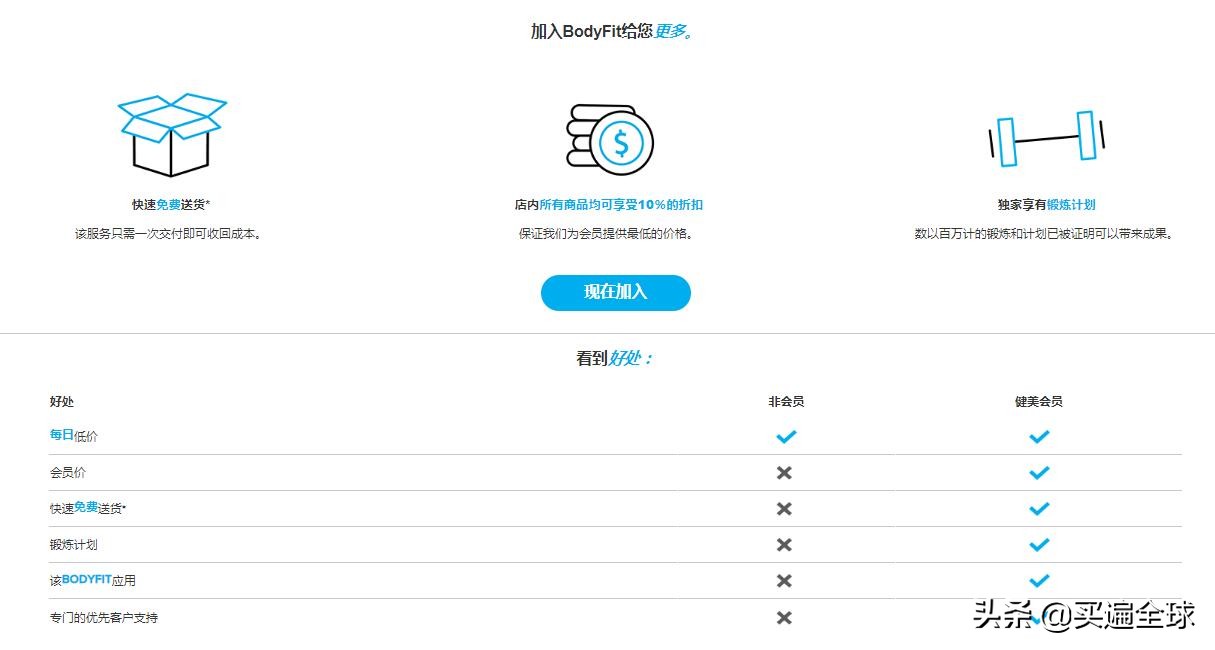Click the checkmark for 会员价 under 健美会员
This screenshot has width=1215, height=650.
pos(1039,472)
